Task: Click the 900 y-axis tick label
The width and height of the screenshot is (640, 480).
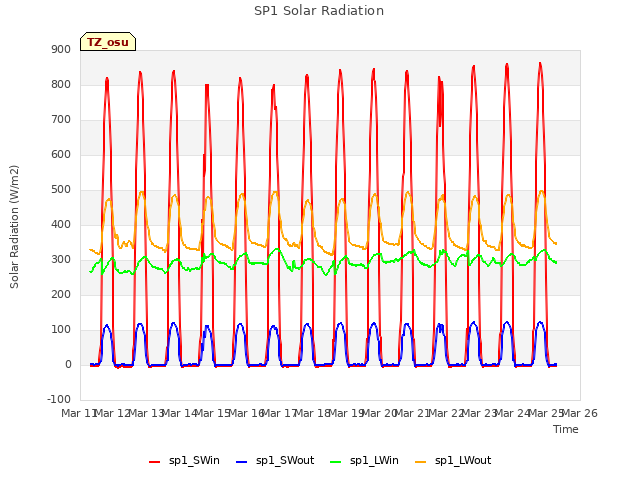Action: [61, 49]
